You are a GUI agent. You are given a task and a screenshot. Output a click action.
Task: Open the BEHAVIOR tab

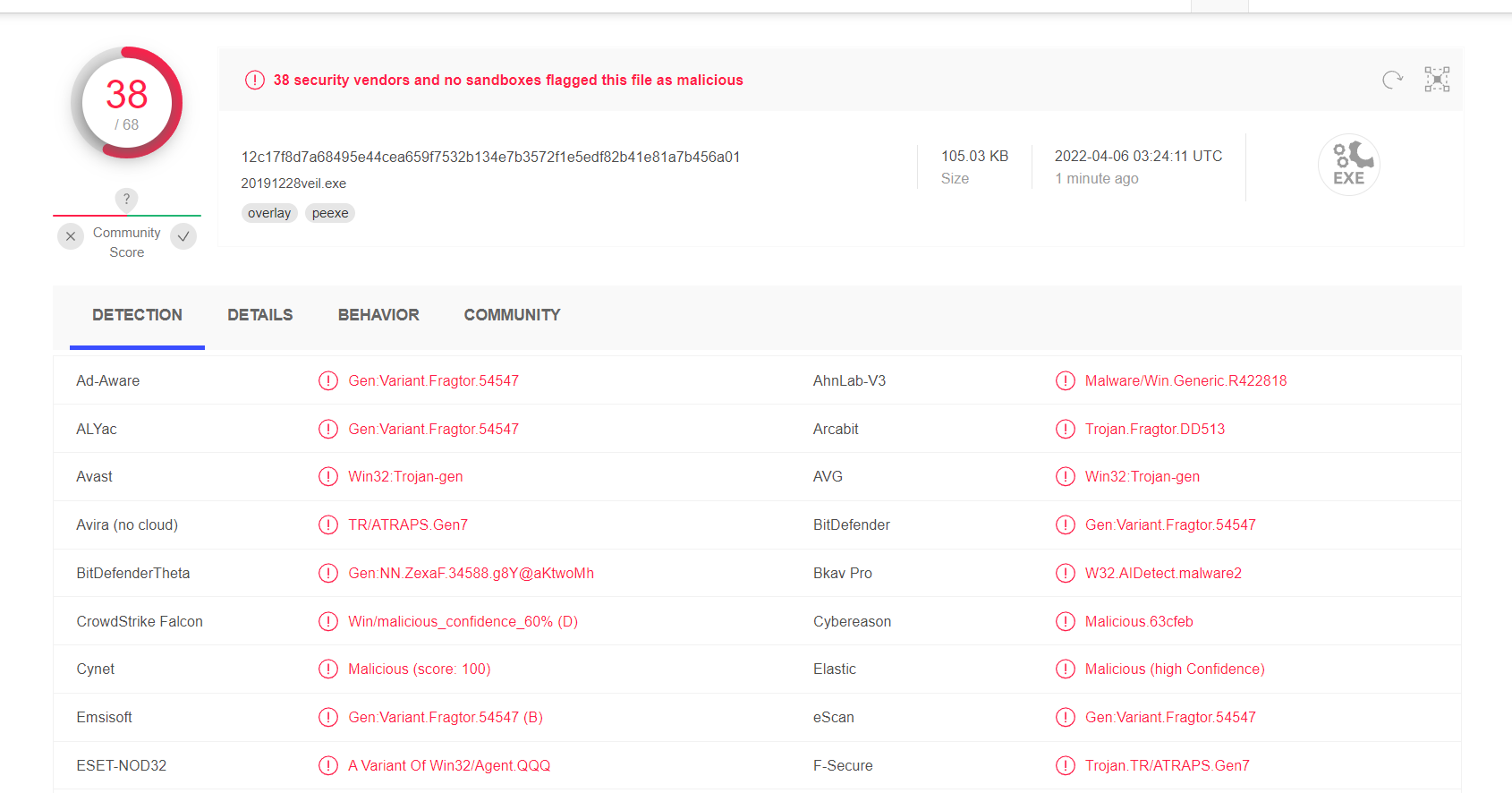378,315
